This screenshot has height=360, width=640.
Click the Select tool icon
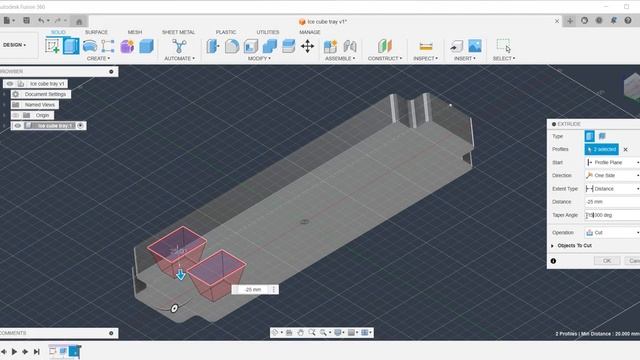pos(504,46)
